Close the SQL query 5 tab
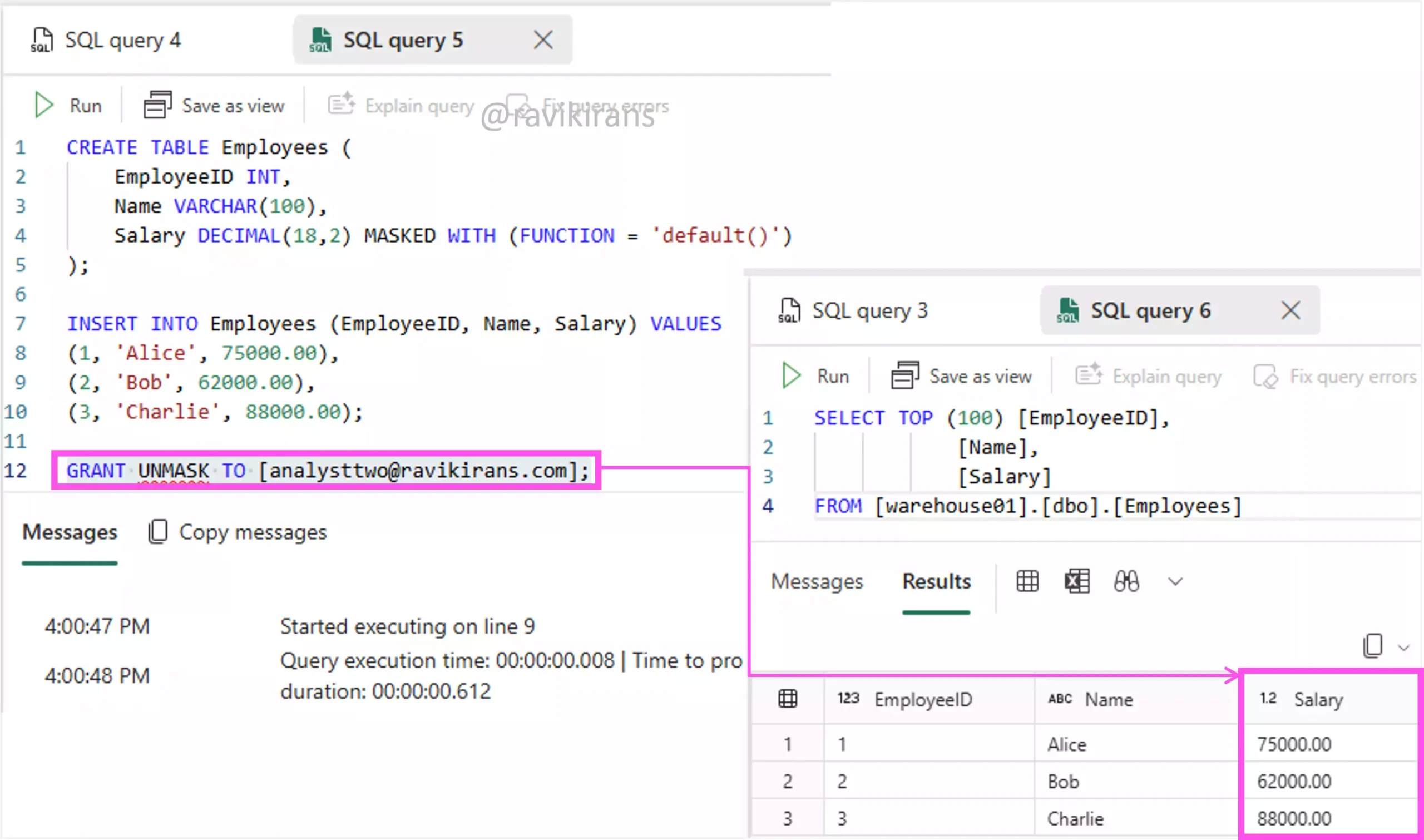 pos(543,40)
